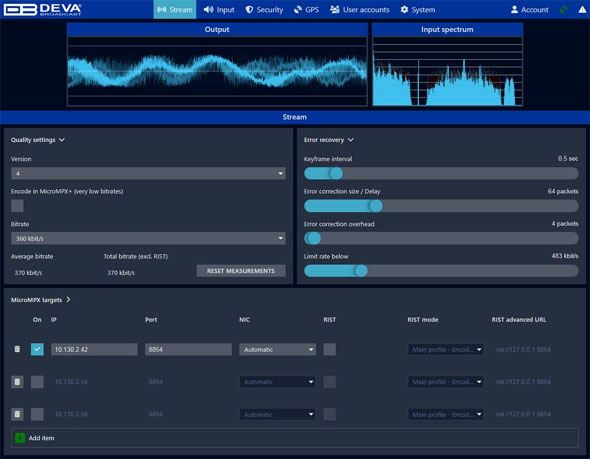Open the System tab

(418, 9)
